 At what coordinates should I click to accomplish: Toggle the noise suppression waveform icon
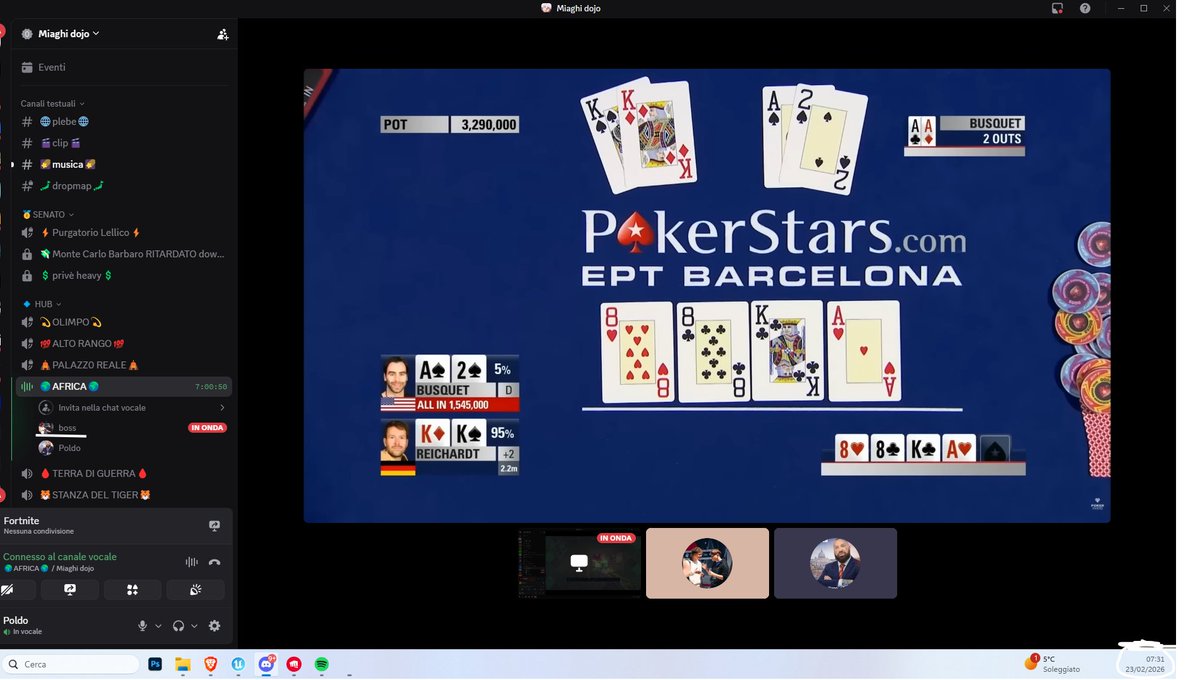pyautogui.click(x=191, y=562)
